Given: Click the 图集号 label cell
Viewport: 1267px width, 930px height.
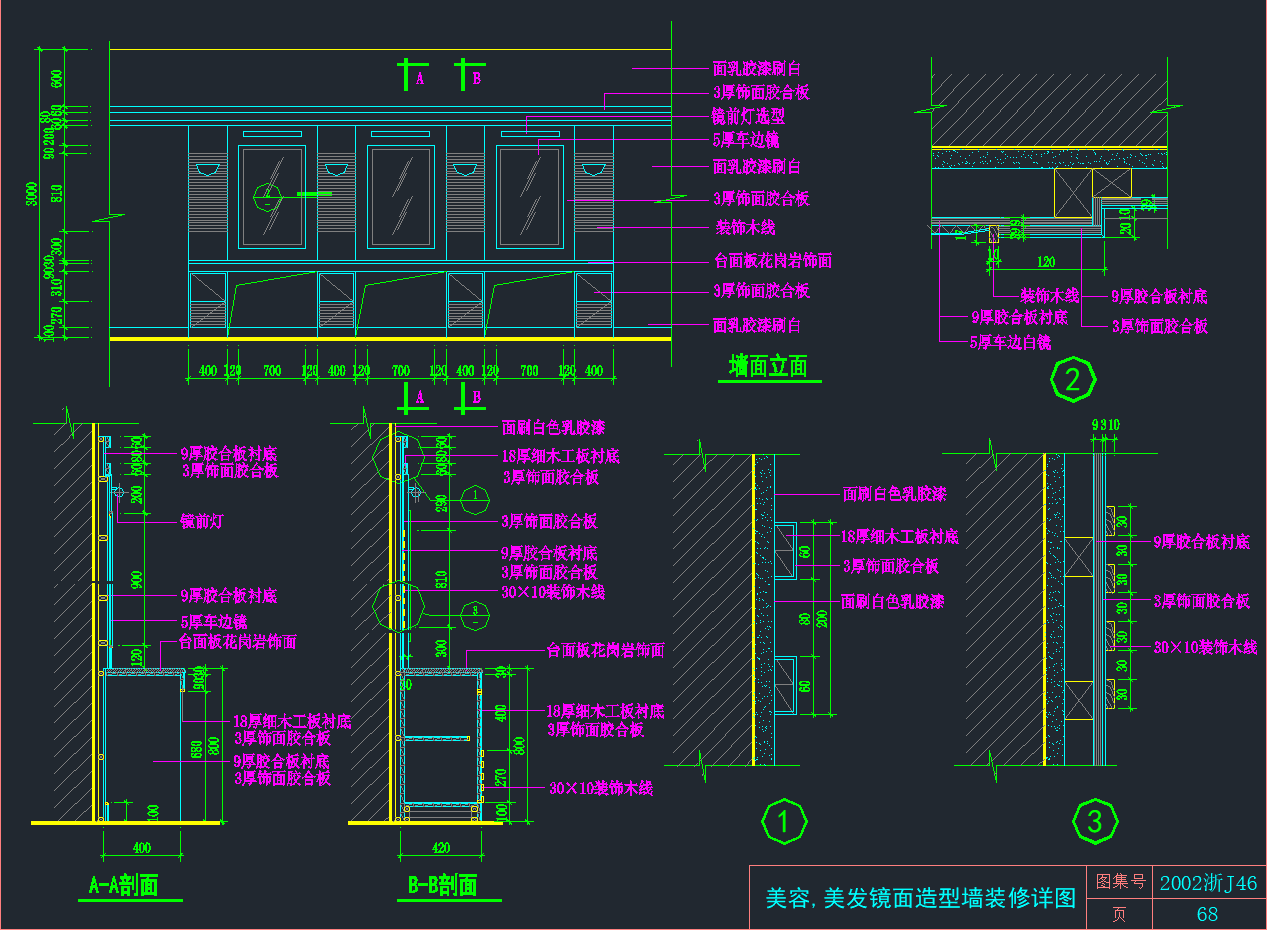Looking at the screenshot, I should click(1118, 882).
